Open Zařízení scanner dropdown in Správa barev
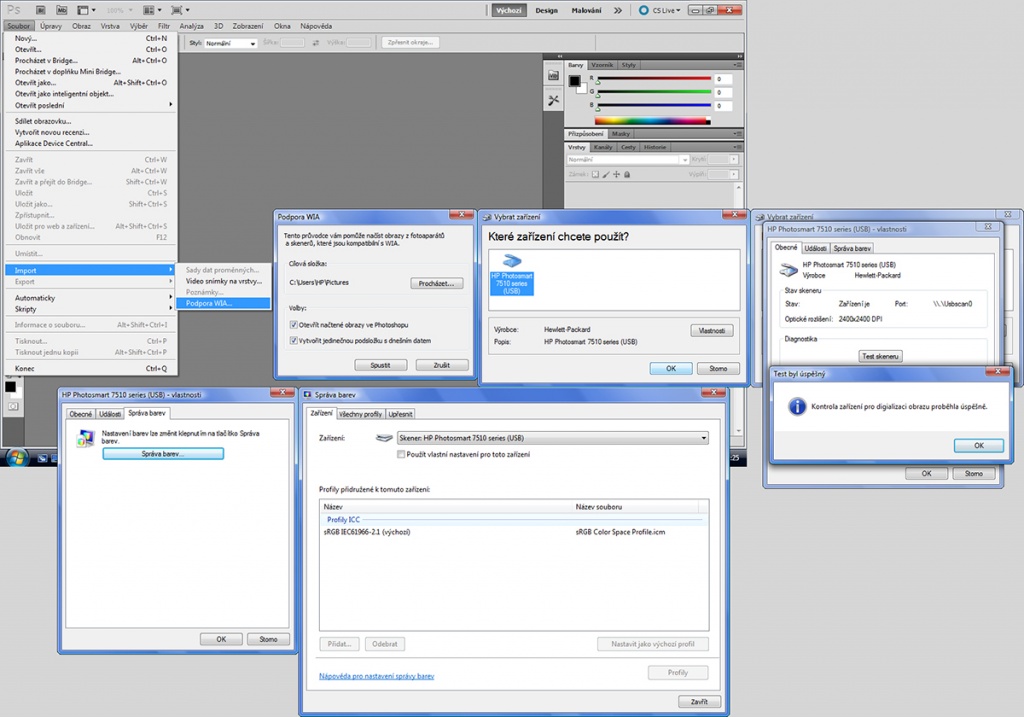Screen dimensions: 1024x717 coord(552,438)
